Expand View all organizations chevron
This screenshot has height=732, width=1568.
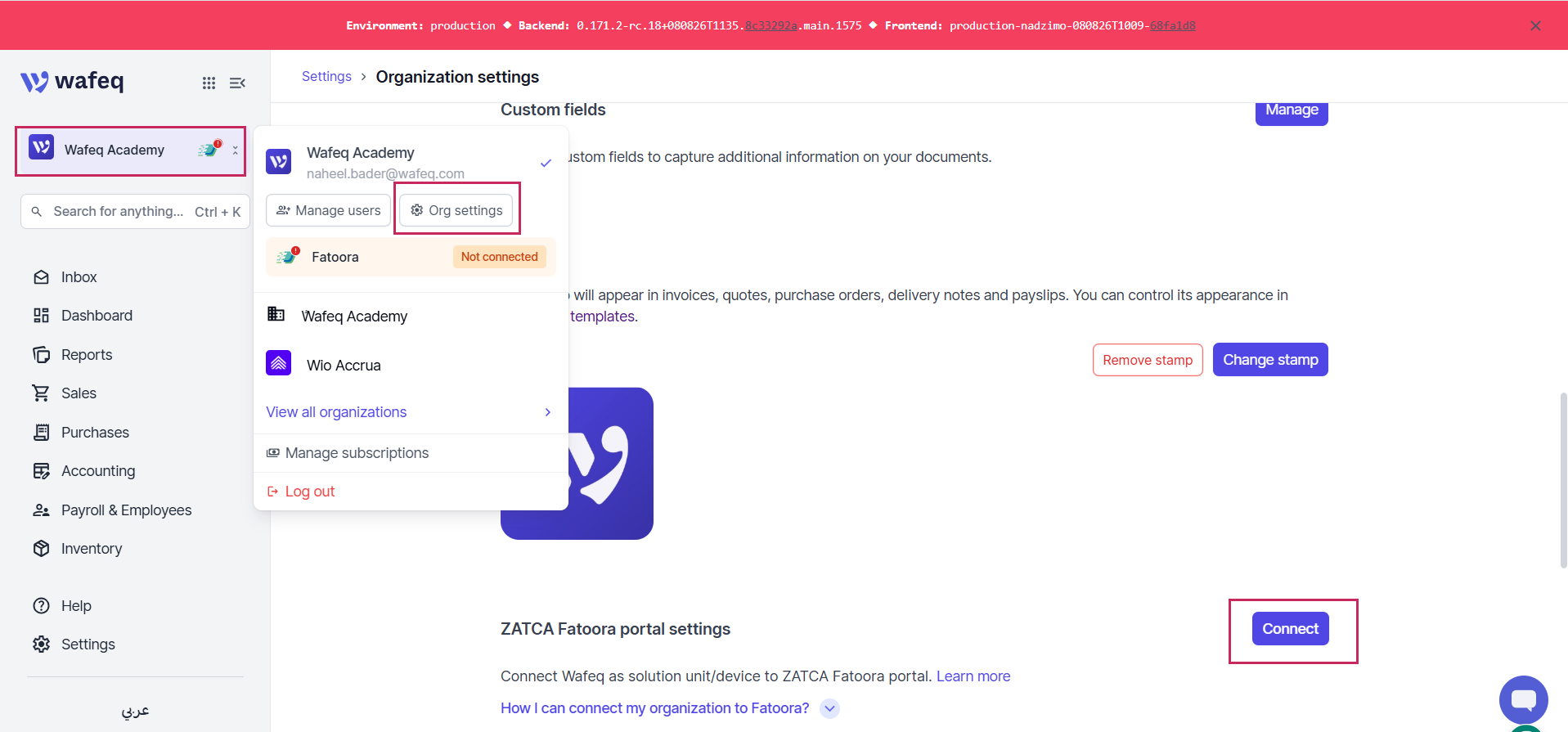coord(548,412)
